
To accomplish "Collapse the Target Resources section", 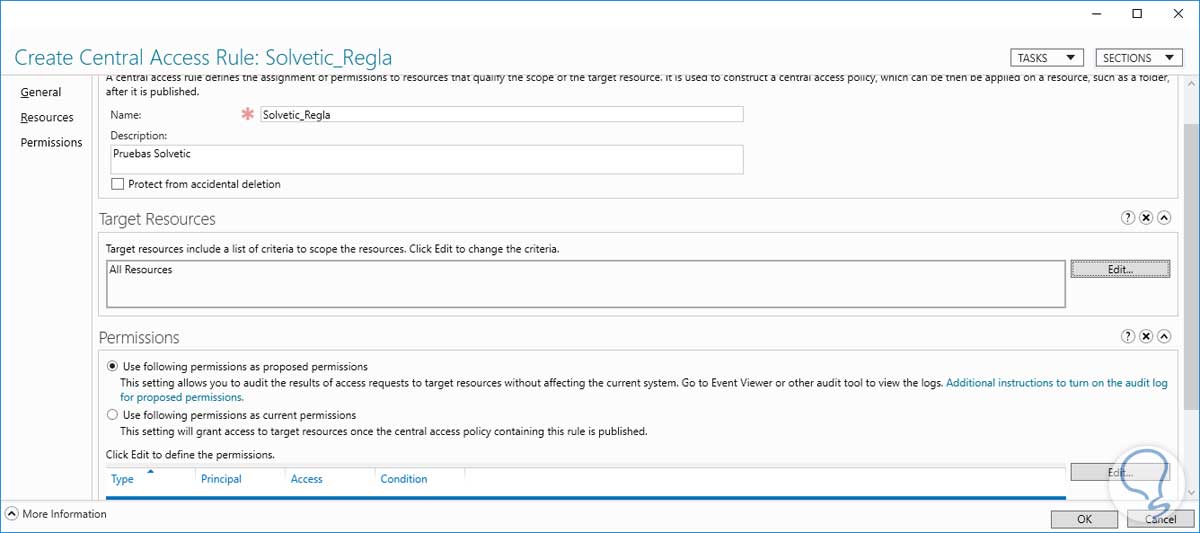I will (1164, 218).
